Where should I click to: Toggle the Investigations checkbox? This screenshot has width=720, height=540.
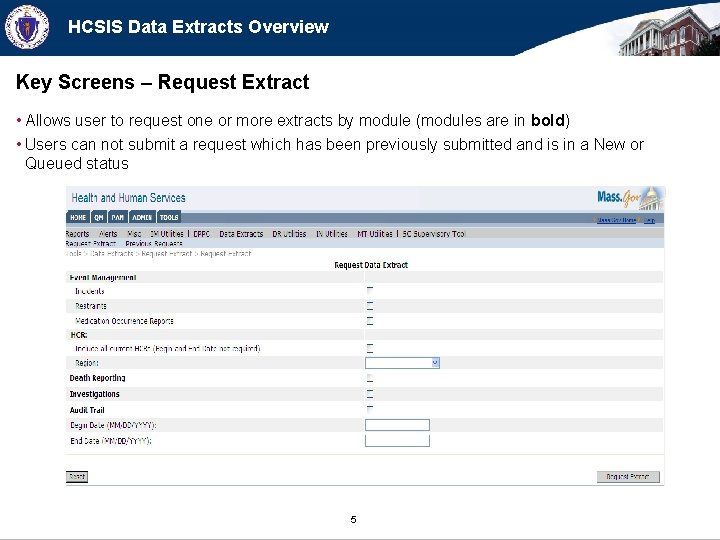pyautogui.click(x=370, y=394)
